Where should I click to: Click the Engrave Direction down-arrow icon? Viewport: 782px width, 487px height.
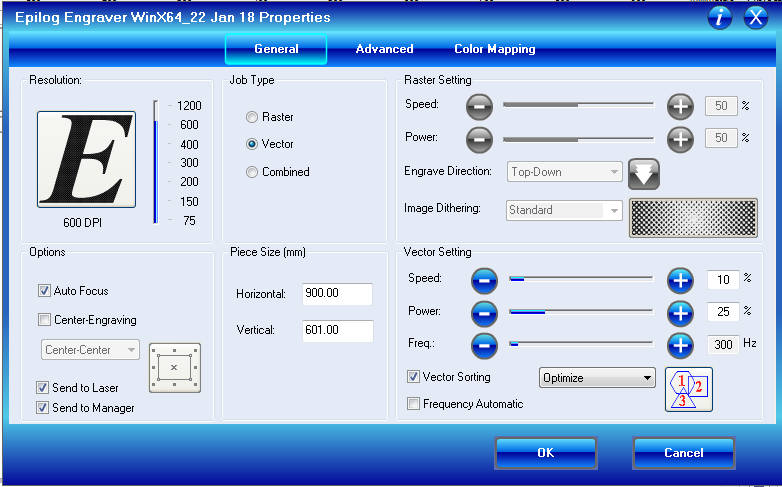coord(644,174)
